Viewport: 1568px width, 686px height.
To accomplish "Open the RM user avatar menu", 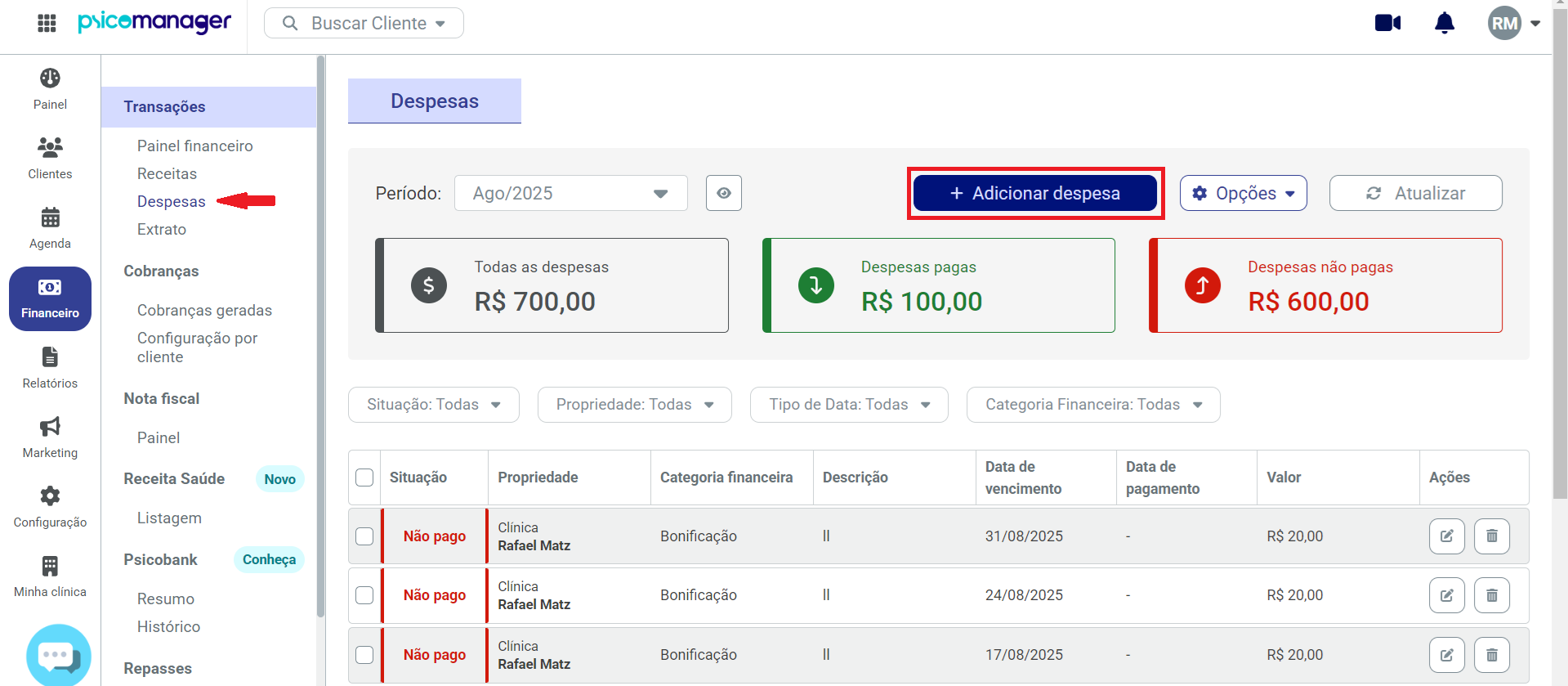I will 1504,23.
